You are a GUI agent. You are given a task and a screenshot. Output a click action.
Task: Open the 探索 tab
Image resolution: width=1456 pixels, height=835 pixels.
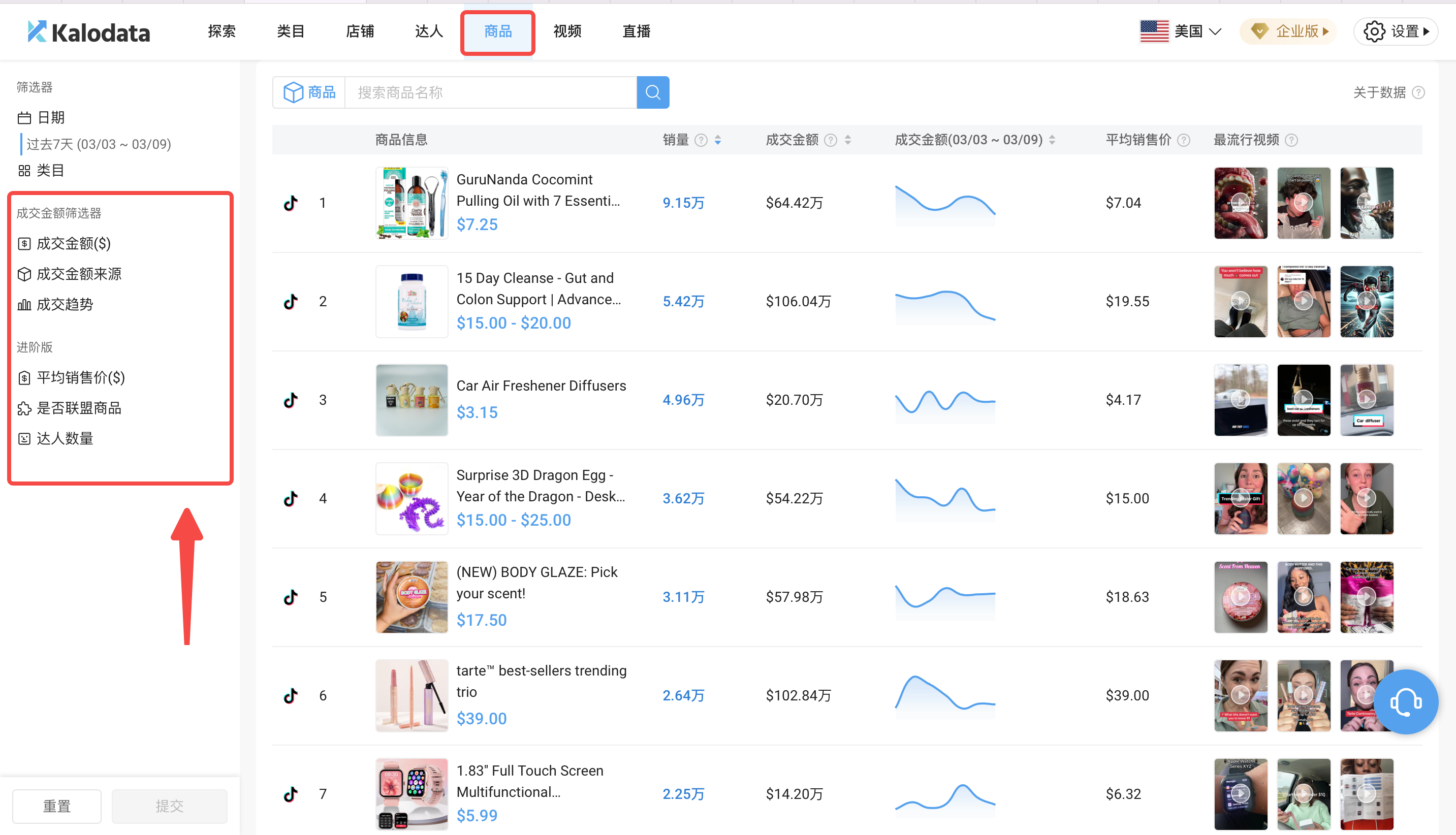[222, 31]
